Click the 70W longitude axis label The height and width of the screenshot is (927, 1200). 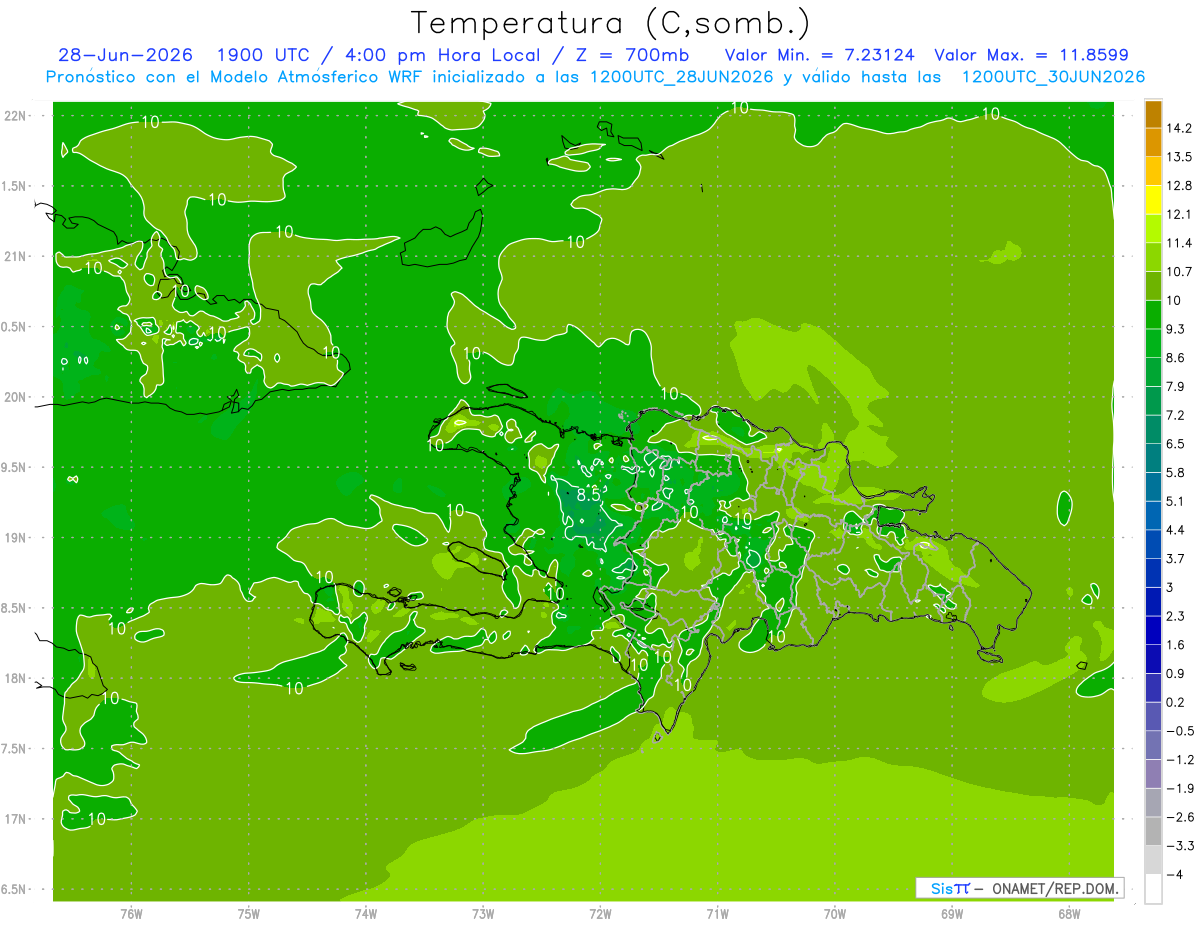click(x=835, y=913)
